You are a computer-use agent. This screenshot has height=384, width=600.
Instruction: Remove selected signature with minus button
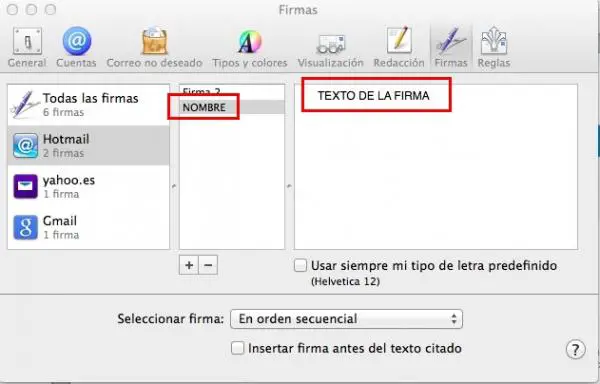coord(208,265)
